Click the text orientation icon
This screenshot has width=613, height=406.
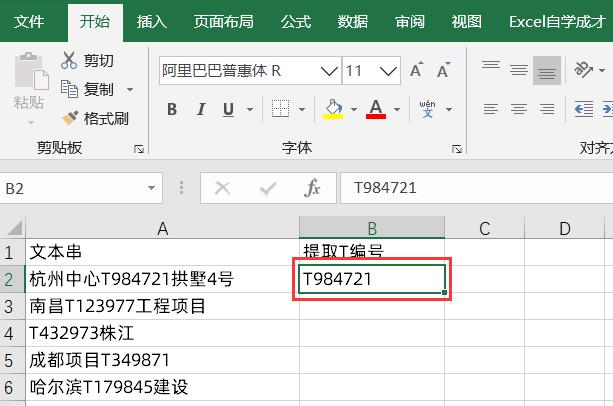coord(583,70)
